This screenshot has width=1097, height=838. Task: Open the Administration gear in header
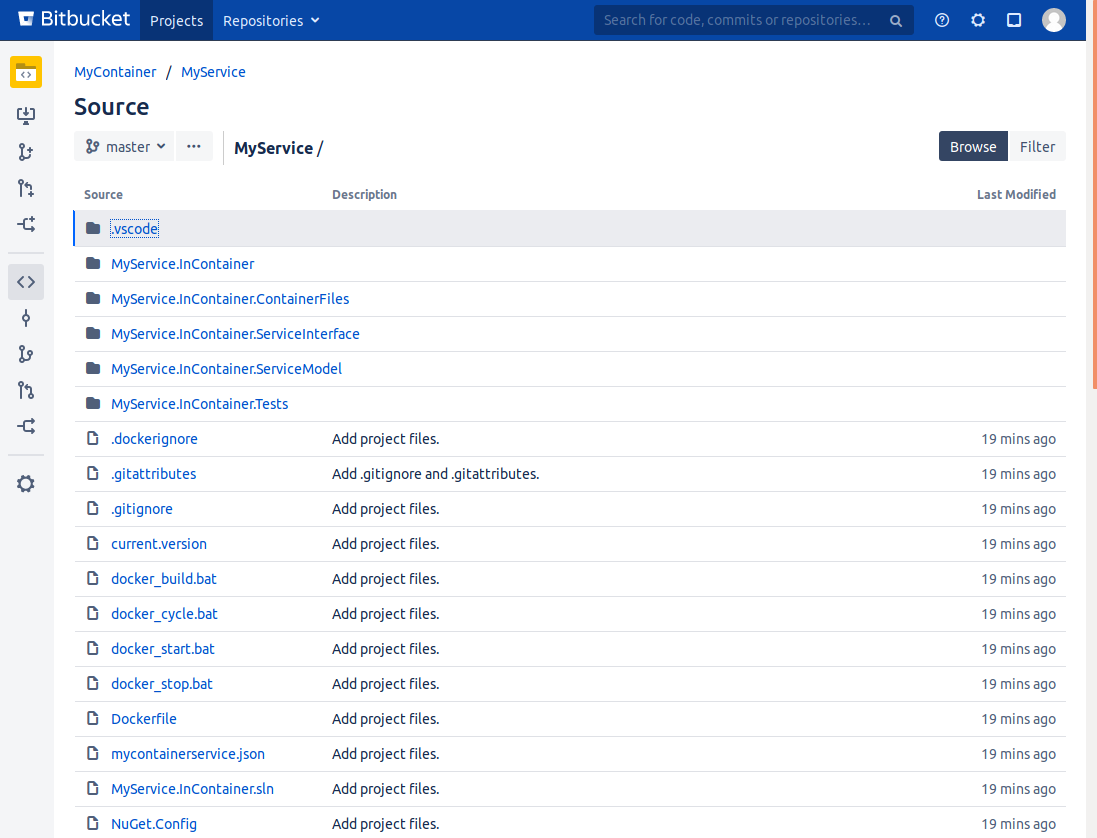click(978, 20)
